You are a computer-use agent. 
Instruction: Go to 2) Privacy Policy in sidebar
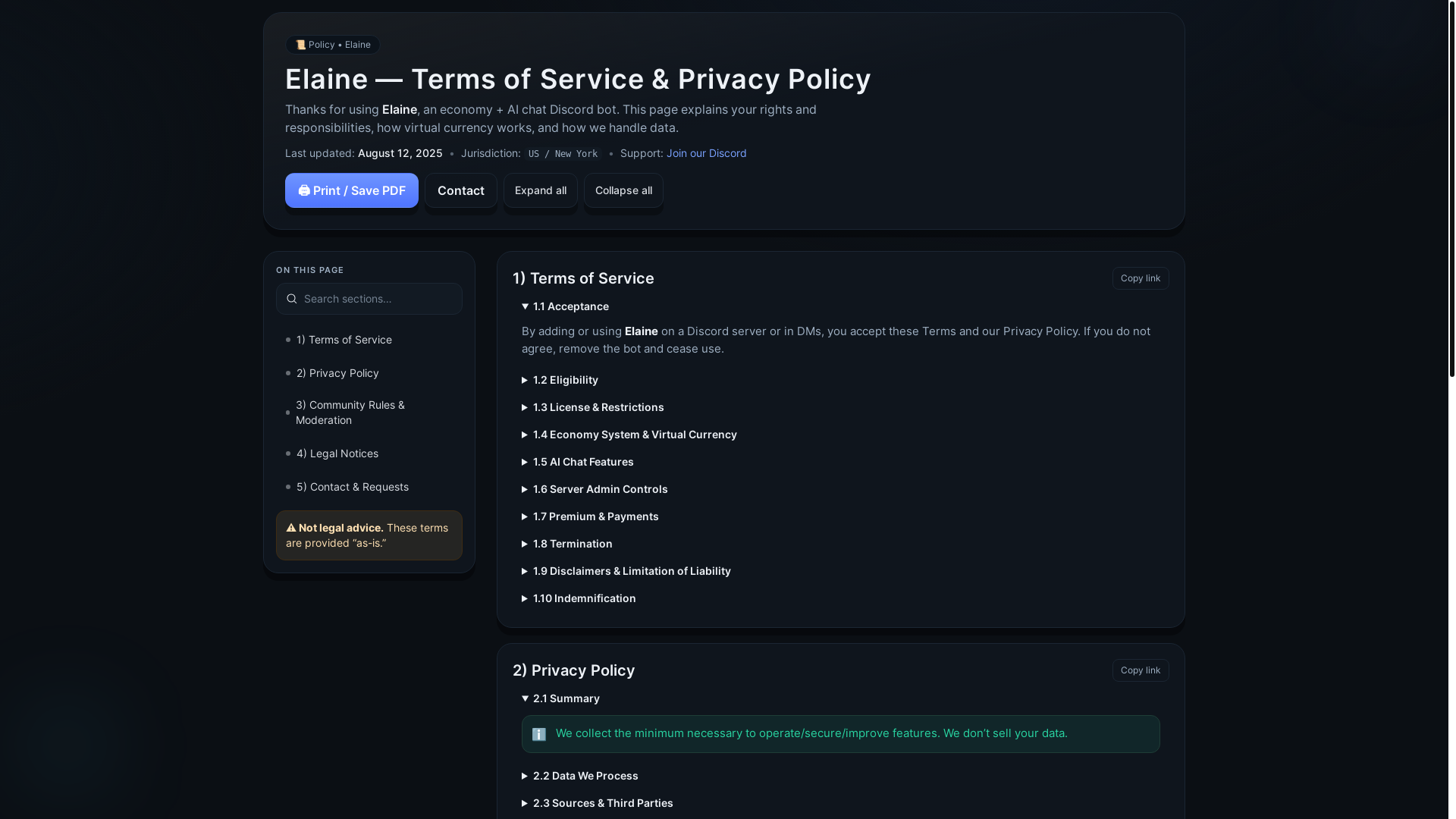[369, 373]
